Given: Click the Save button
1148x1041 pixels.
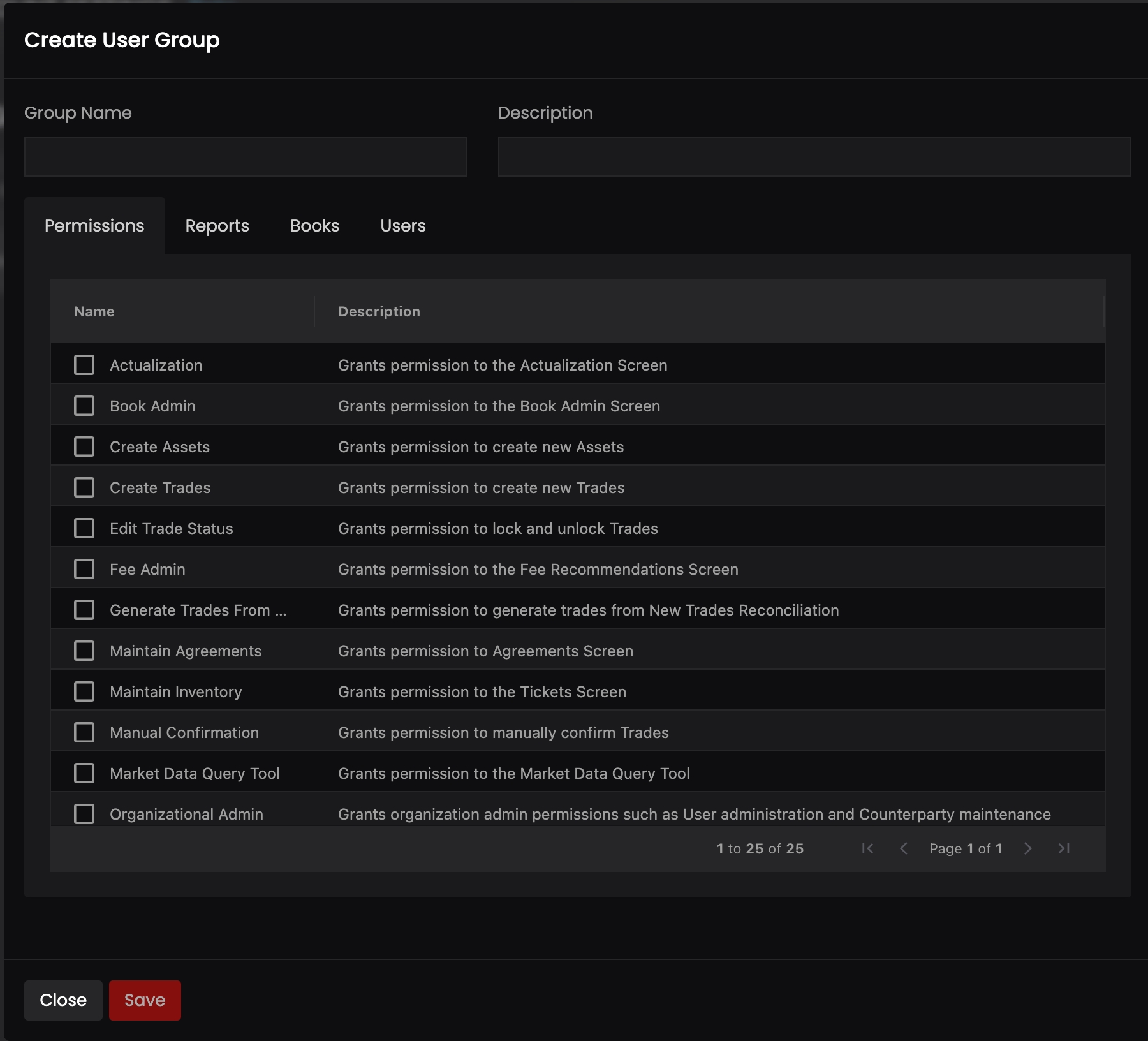Looking at the screenshot, I should 145,1000.
